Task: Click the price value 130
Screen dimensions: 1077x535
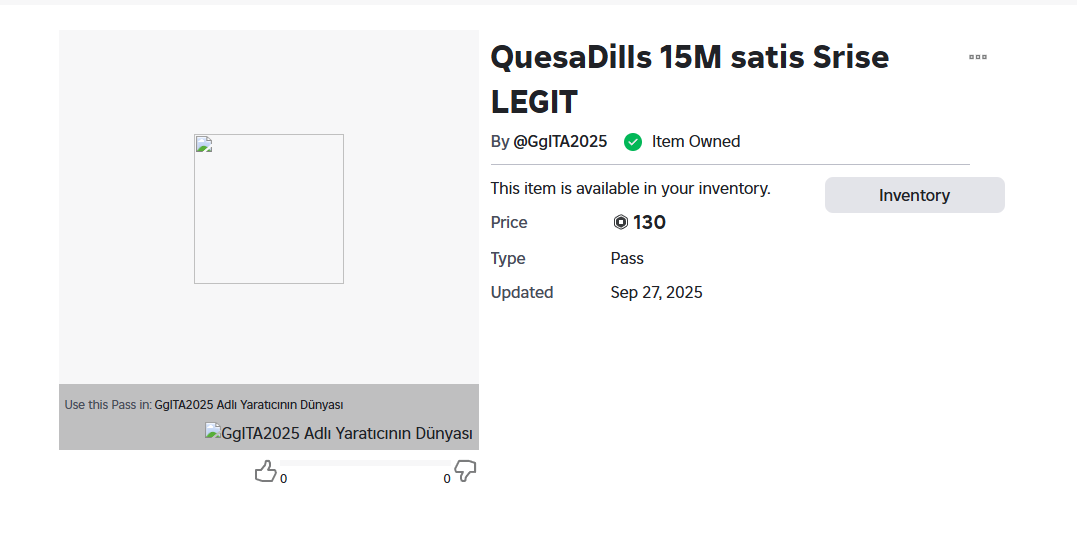Action: (x=650, y=223)
